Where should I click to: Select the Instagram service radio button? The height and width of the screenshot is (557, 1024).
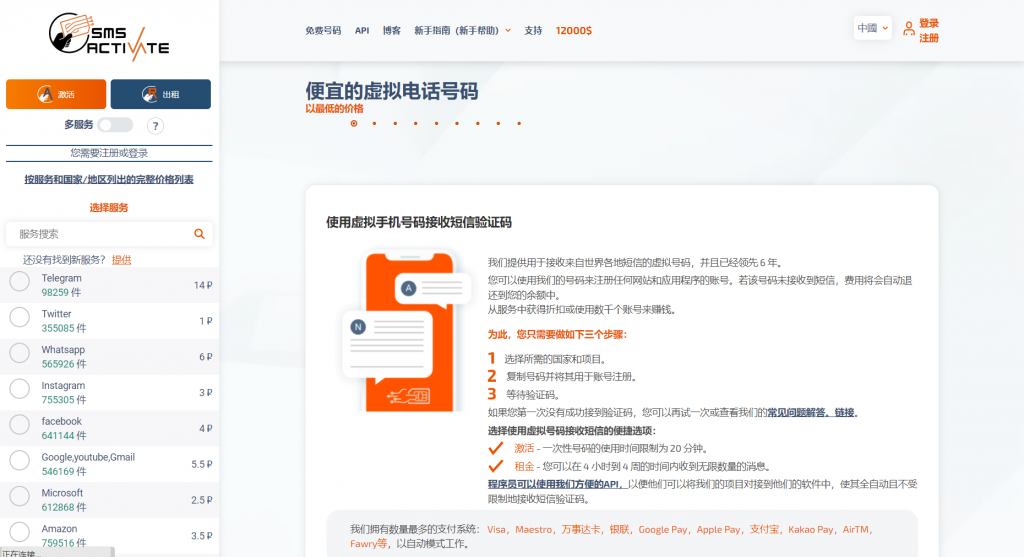[20, 389]
